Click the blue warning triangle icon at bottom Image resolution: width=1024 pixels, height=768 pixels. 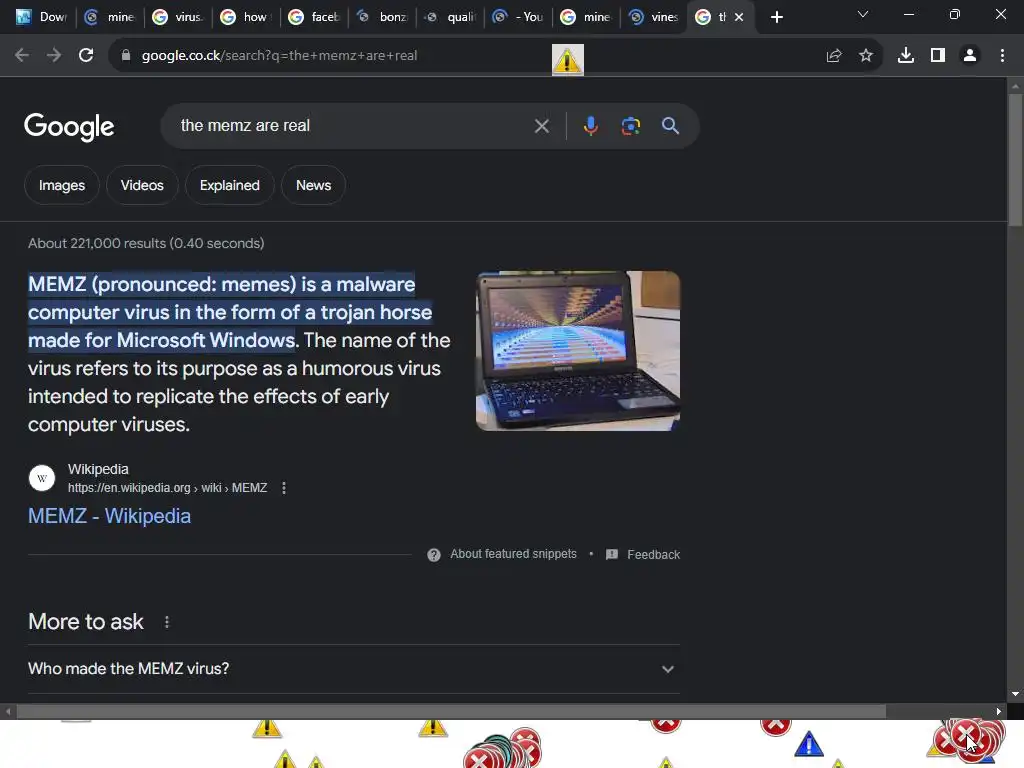point(808,744)
